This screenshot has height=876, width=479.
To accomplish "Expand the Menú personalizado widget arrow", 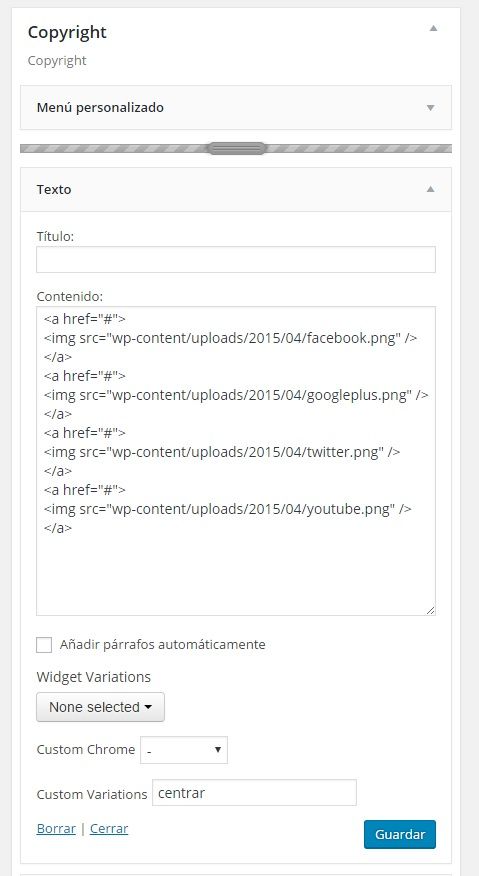I will (430, 108).
